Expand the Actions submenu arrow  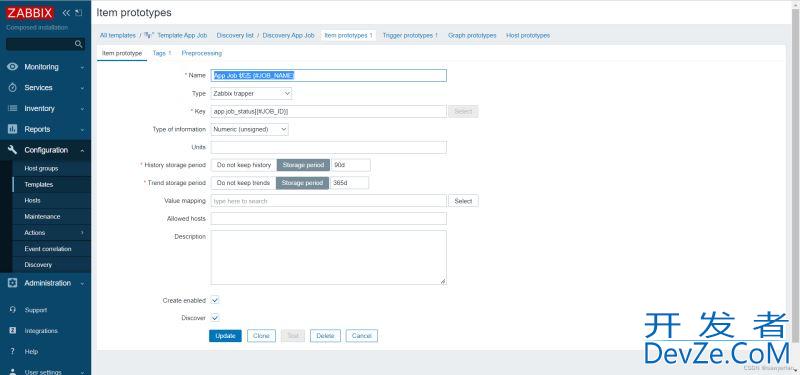click(82, 233)
